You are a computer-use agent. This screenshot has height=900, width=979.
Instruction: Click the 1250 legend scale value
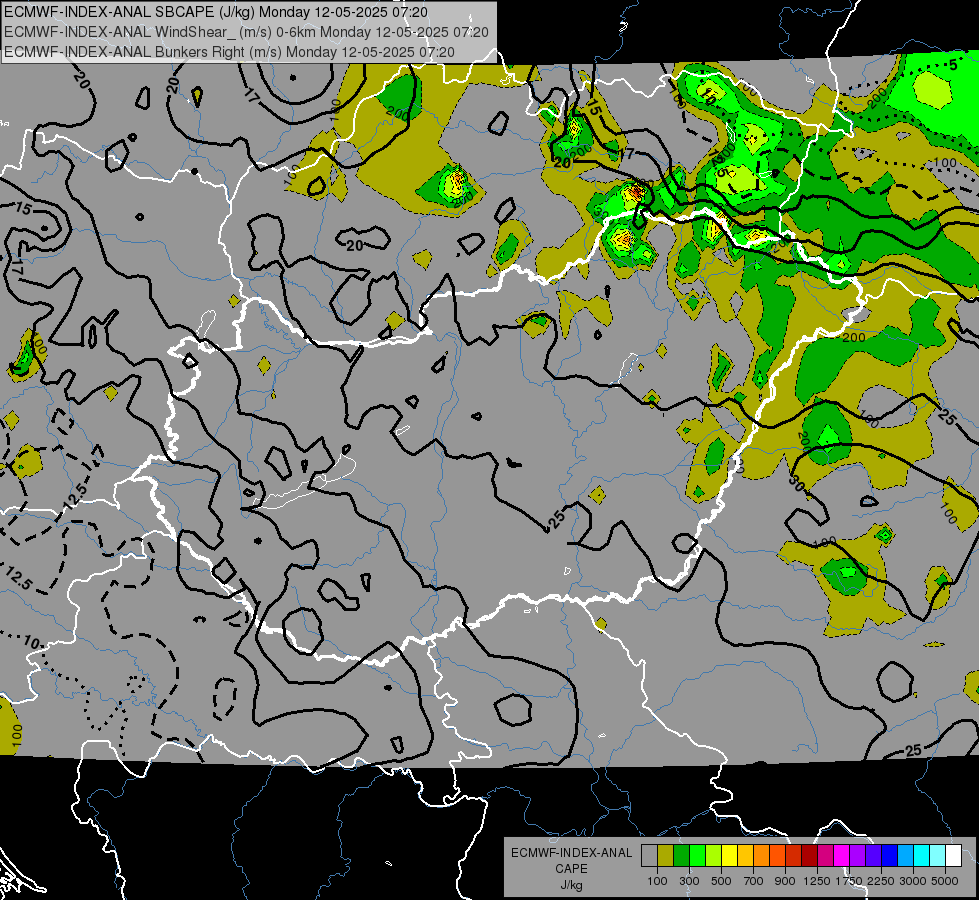point(817,881)
